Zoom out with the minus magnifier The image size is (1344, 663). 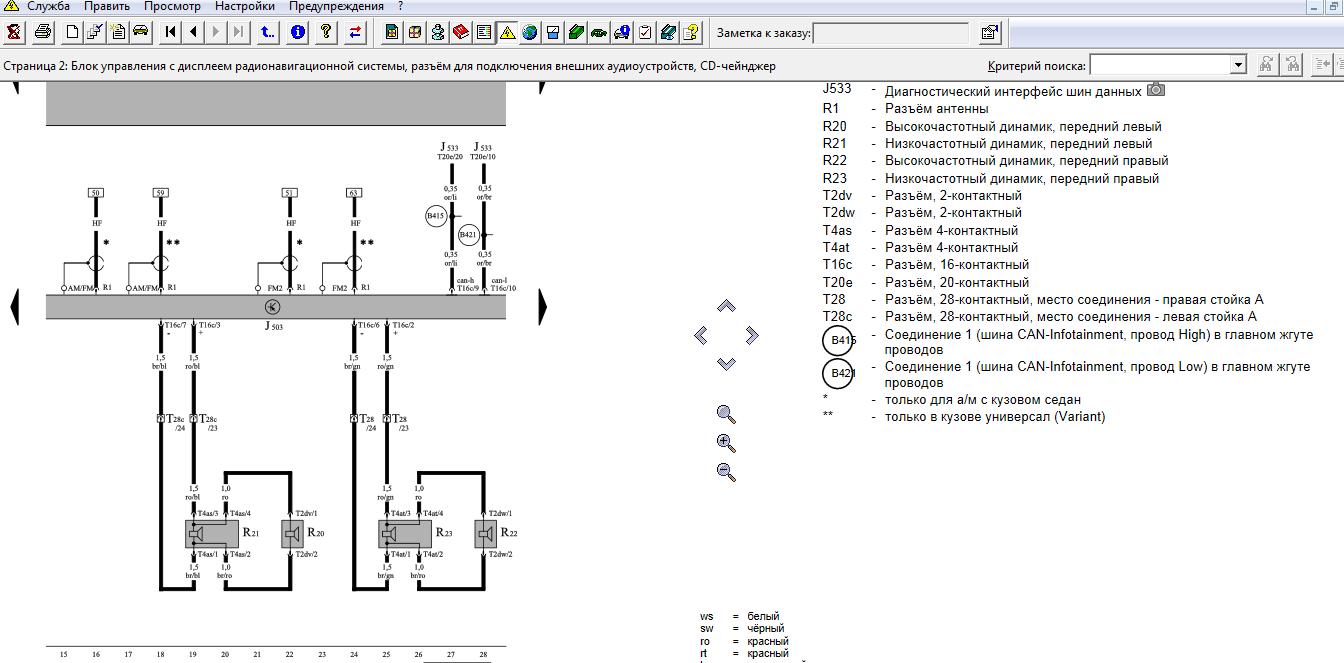(x=726, y=472)
